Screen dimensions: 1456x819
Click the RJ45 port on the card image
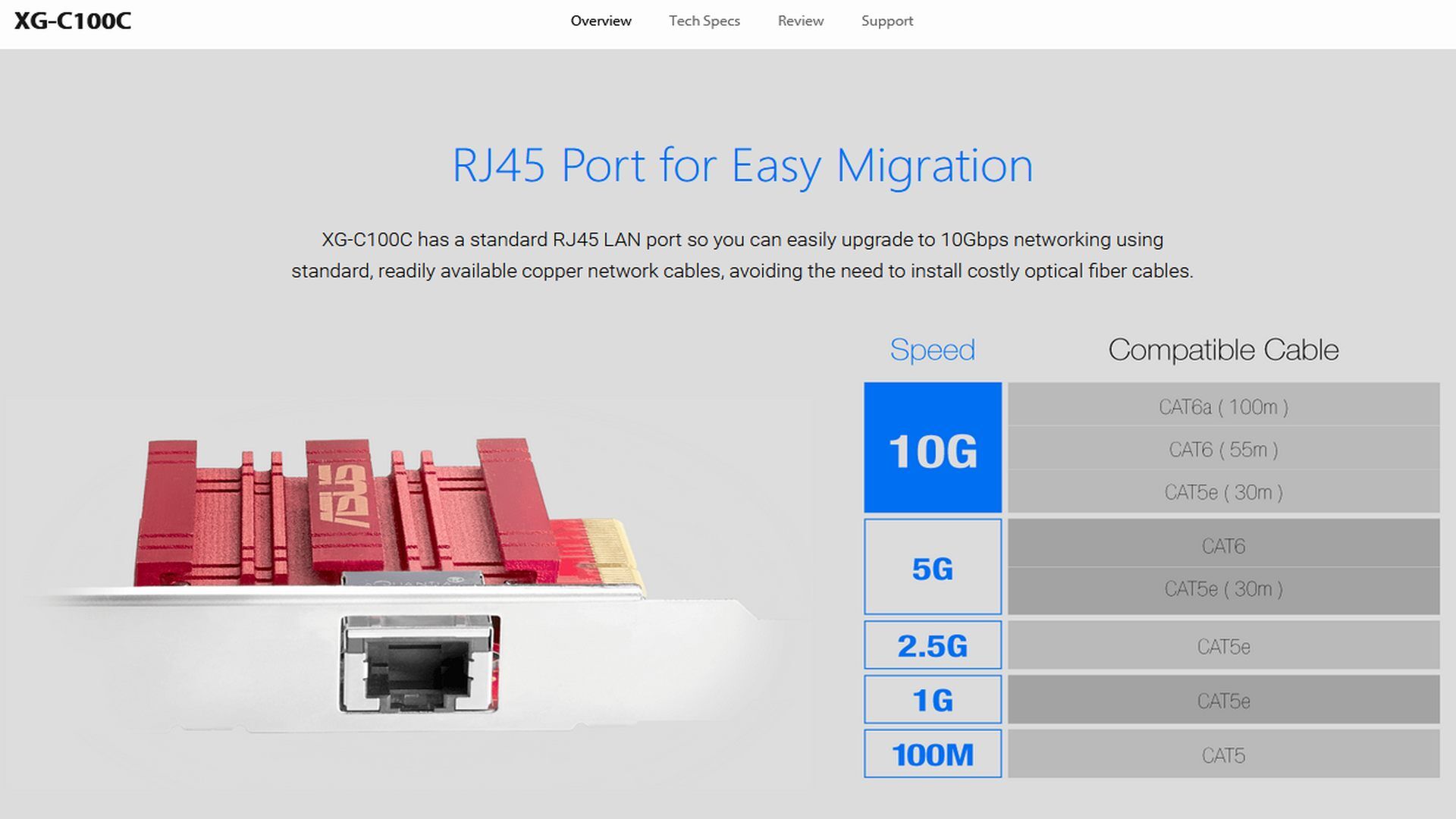point(419,664)
